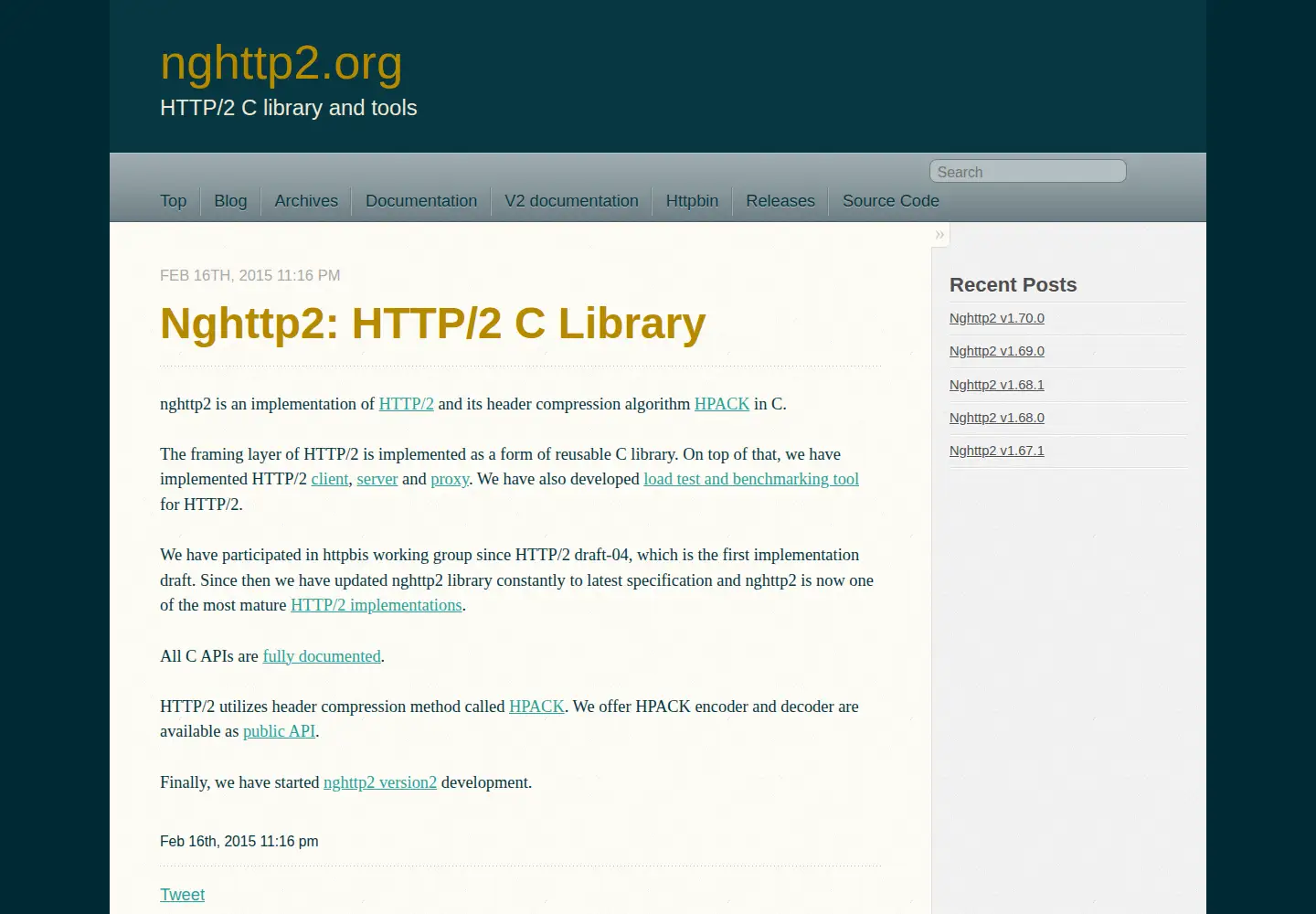Open Archives in the navigation bar
This screenshot has height=914, width=1316.
pos(306,201)
